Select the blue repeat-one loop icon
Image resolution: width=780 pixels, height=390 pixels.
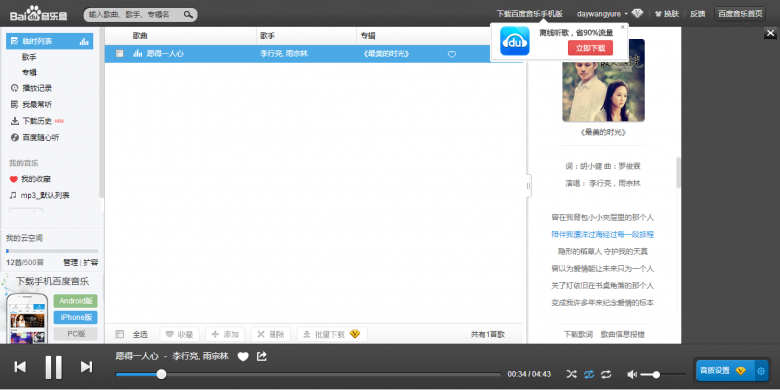[589, 374]
